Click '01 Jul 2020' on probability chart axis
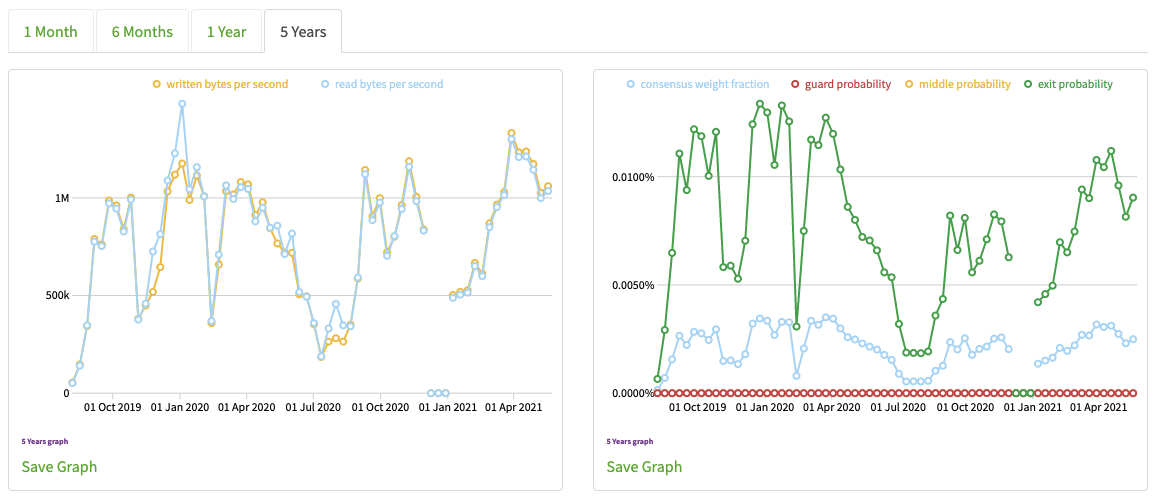 coord(898,407)
